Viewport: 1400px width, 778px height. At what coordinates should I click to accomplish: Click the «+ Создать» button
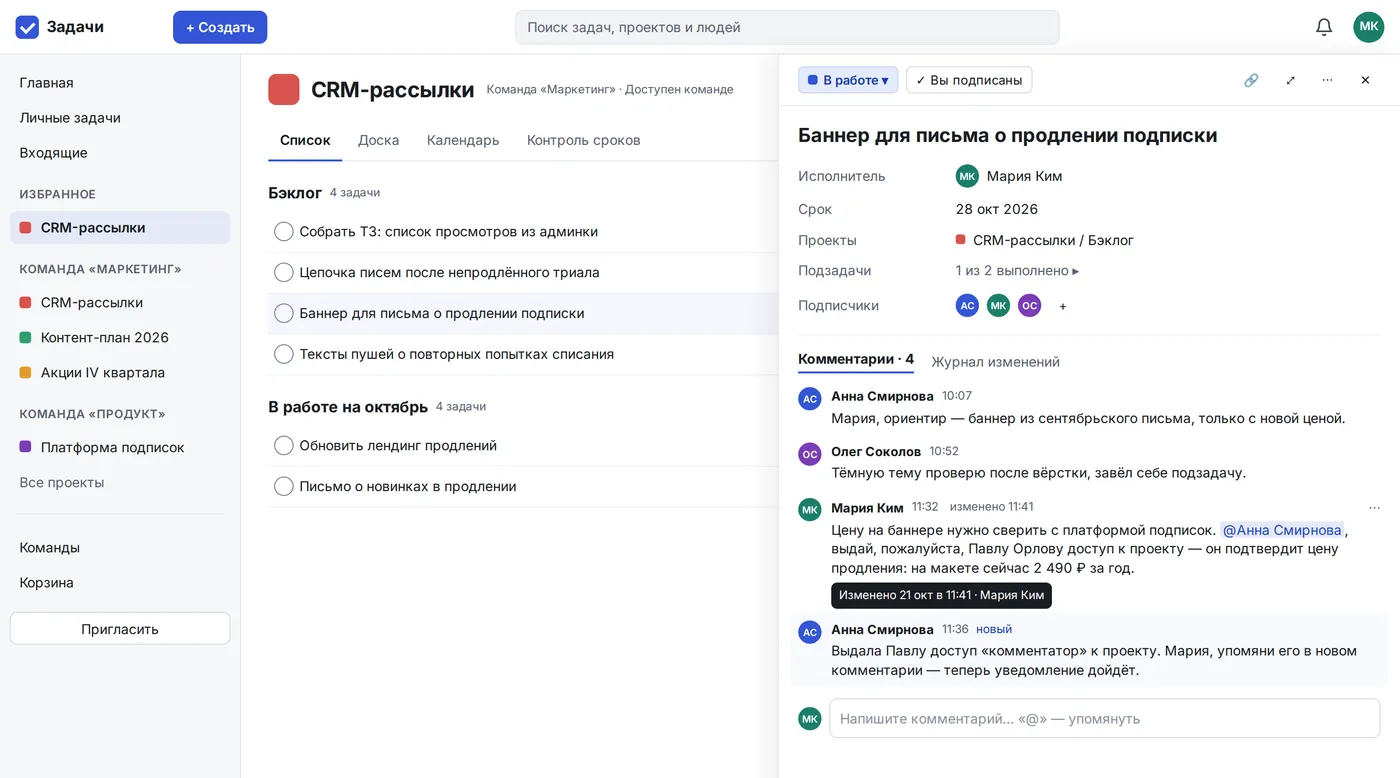click(x=220, y=27)
